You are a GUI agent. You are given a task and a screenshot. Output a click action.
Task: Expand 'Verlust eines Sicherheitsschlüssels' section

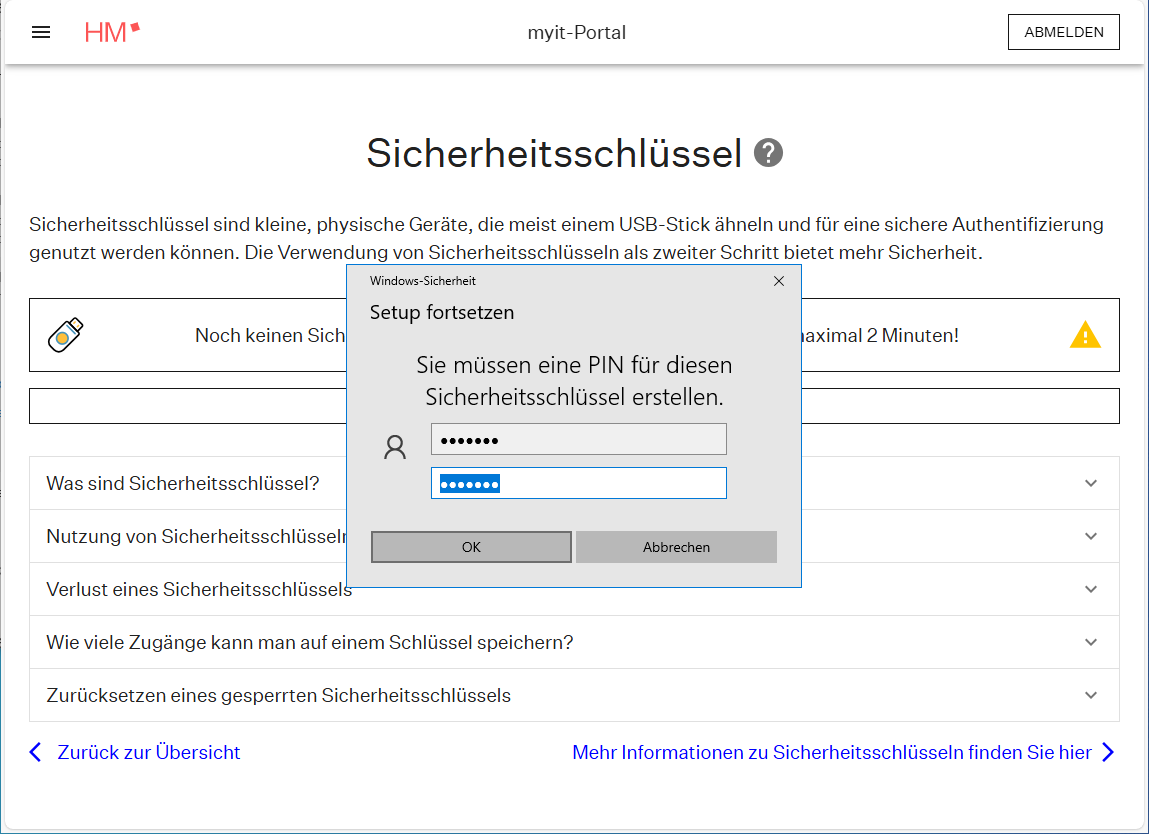(x=1090, y=589)
